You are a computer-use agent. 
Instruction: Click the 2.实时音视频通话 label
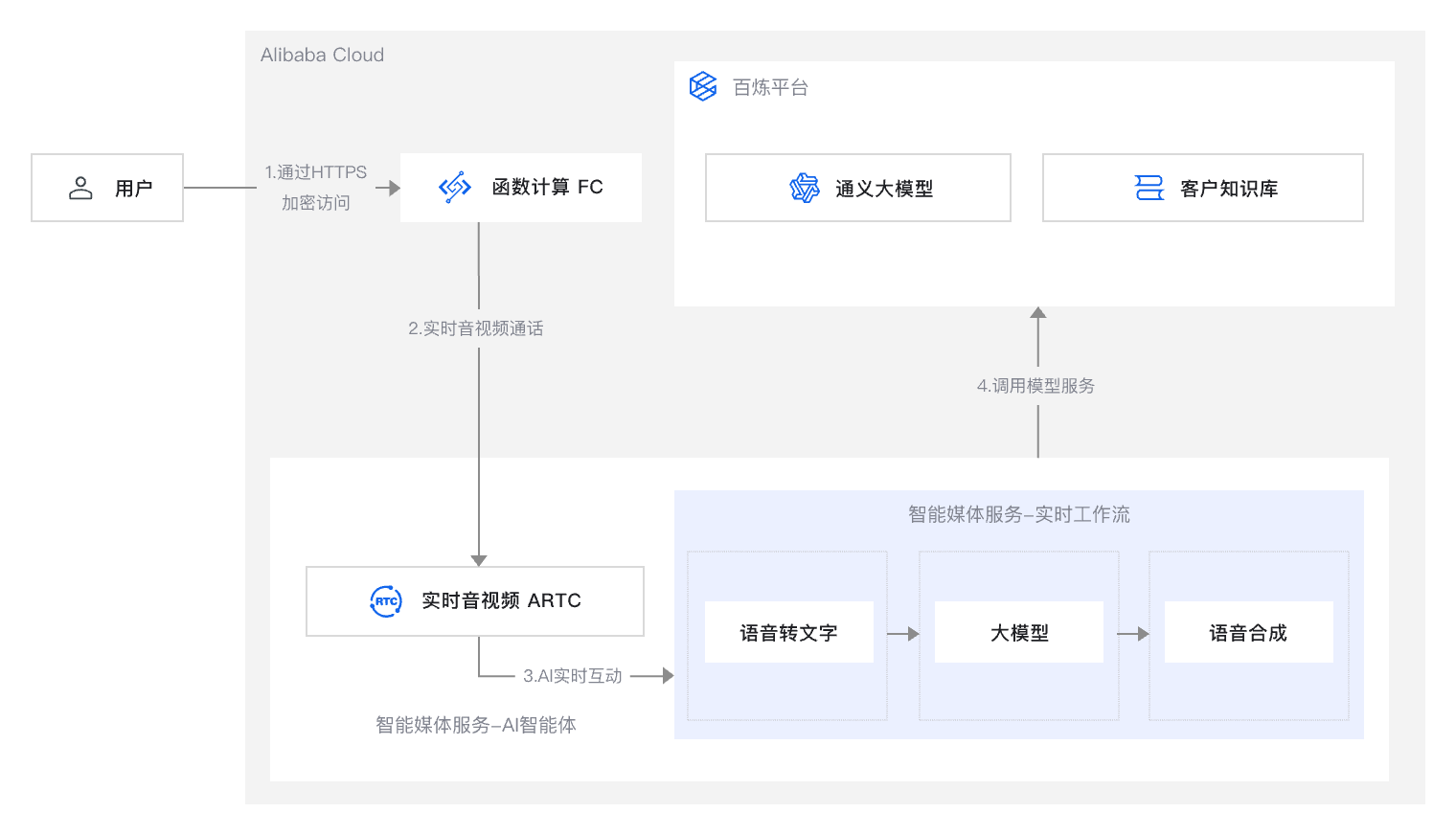[476, 328]
